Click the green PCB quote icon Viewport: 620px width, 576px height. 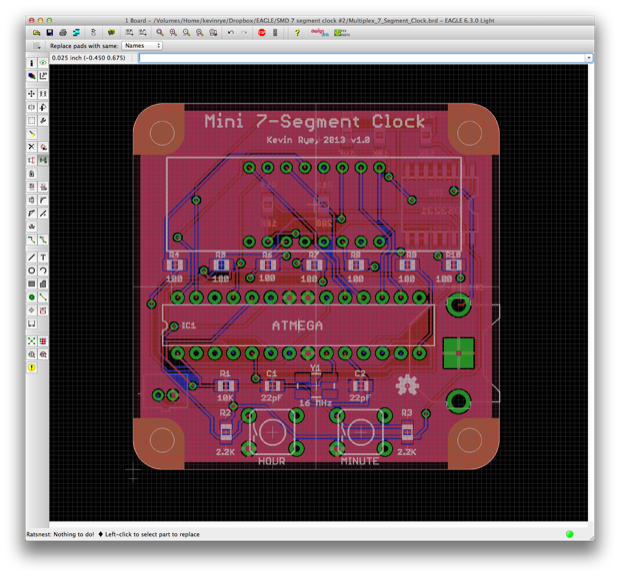[x=342, y=32]
